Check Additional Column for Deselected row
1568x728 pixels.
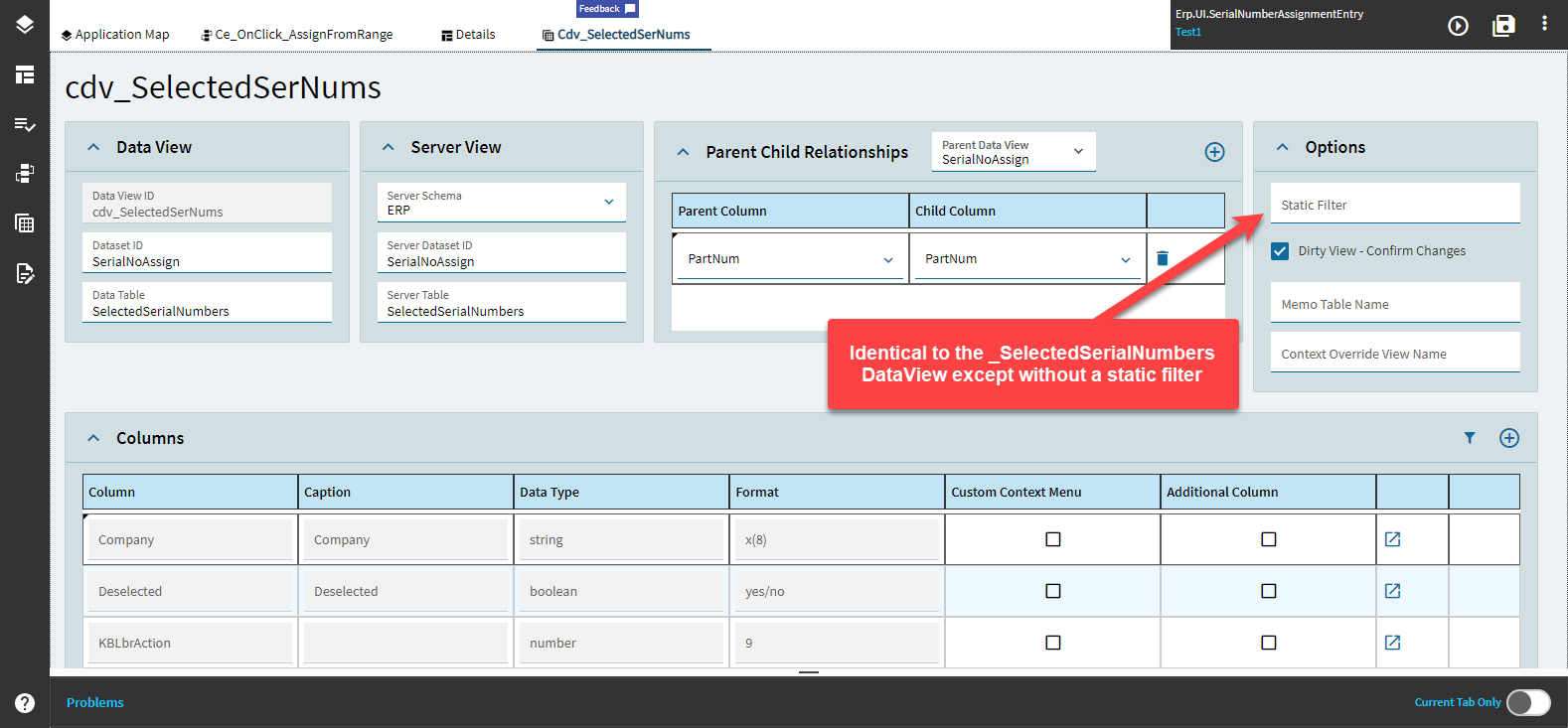coord(1269,591)
